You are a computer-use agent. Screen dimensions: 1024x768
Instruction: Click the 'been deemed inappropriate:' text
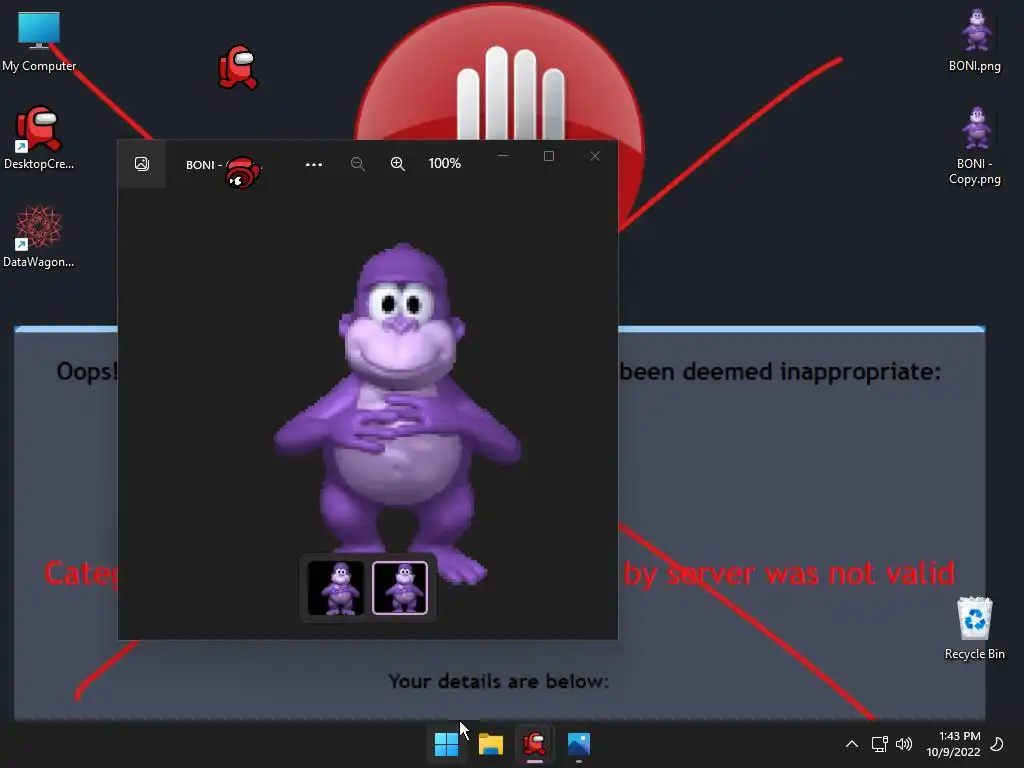pos(780,372)
